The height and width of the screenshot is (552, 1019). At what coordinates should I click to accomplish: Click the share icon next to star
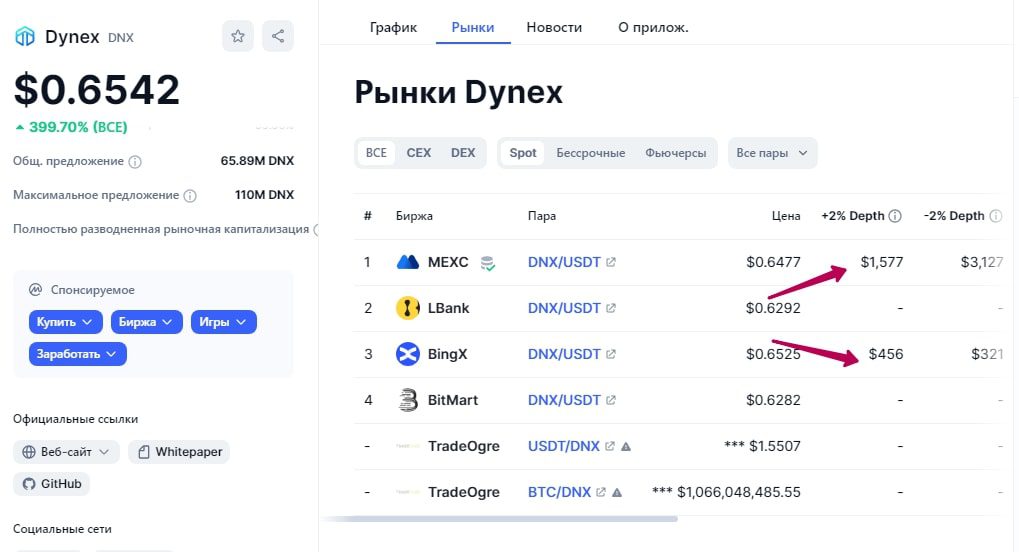click(x=277, y=36)
